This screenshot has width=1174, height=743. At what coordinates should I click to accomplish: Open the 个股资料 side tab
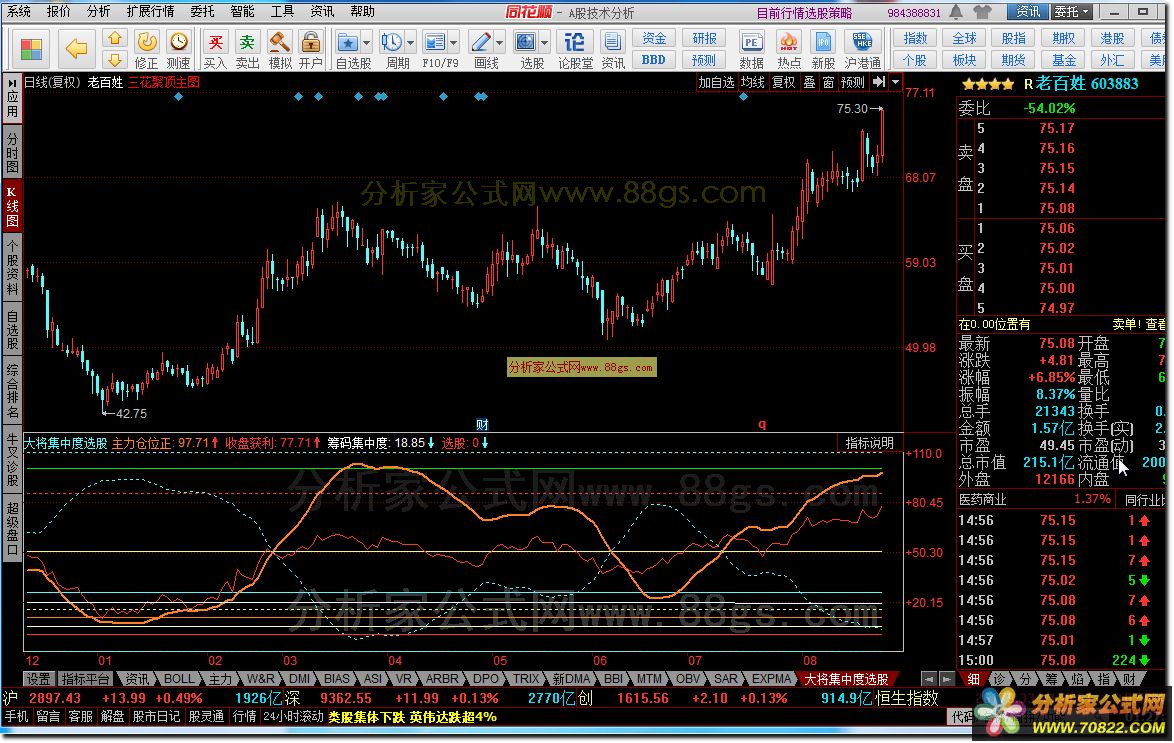coord(12,267)
